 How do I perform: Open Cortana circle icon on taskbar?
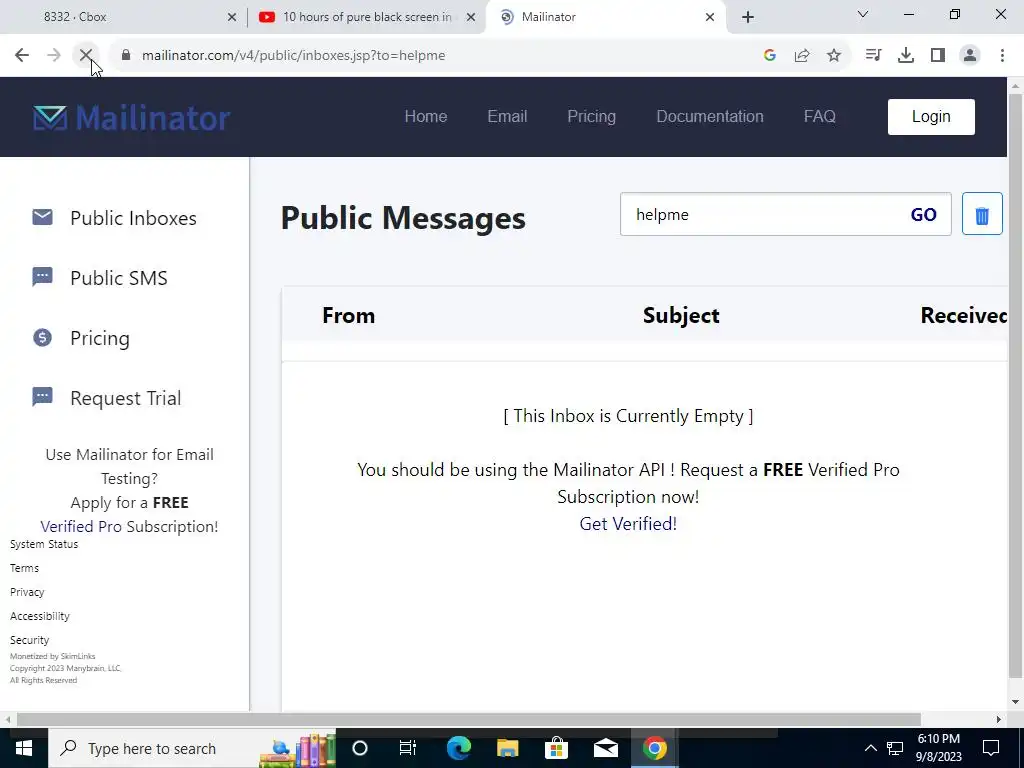pos(360,748)
